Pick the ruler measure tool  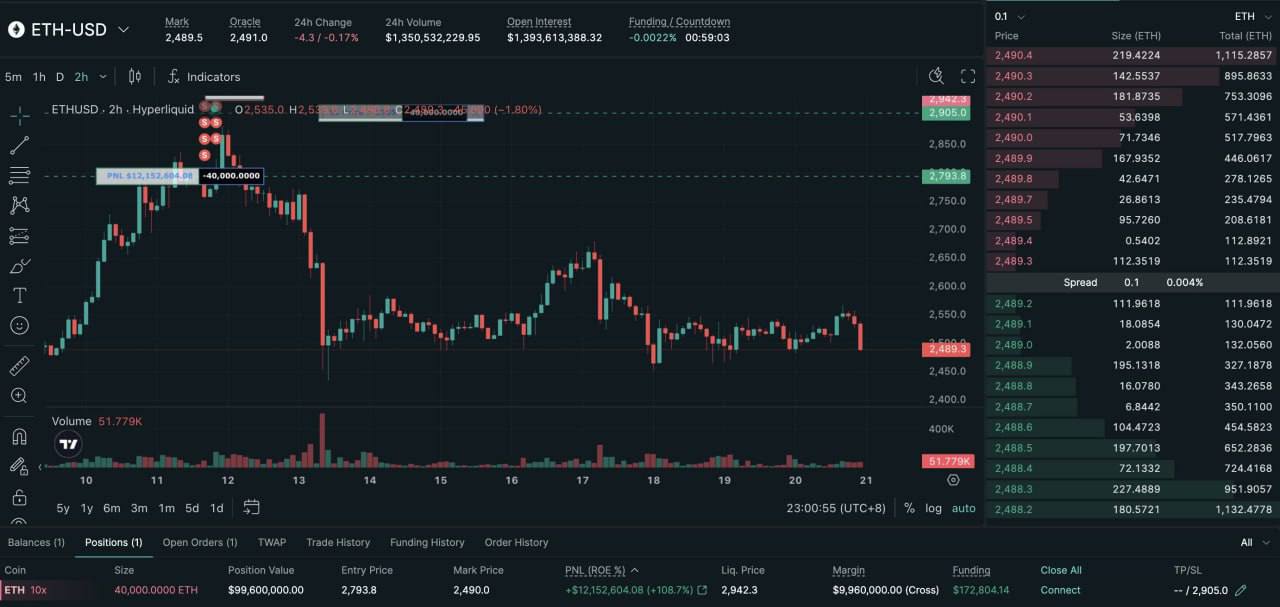(x=19, y=366)
